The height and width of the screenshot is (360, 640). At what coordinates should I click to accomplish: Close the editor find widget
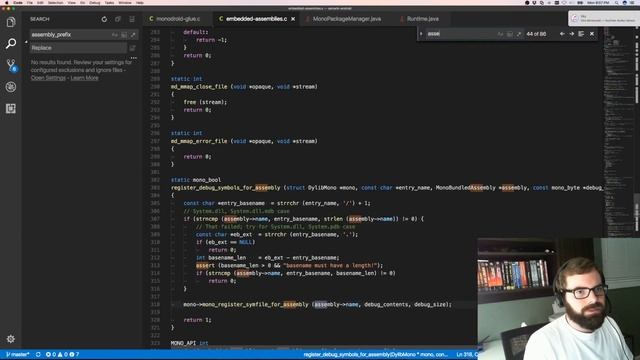pyautogui.click(x=592, y=34)
